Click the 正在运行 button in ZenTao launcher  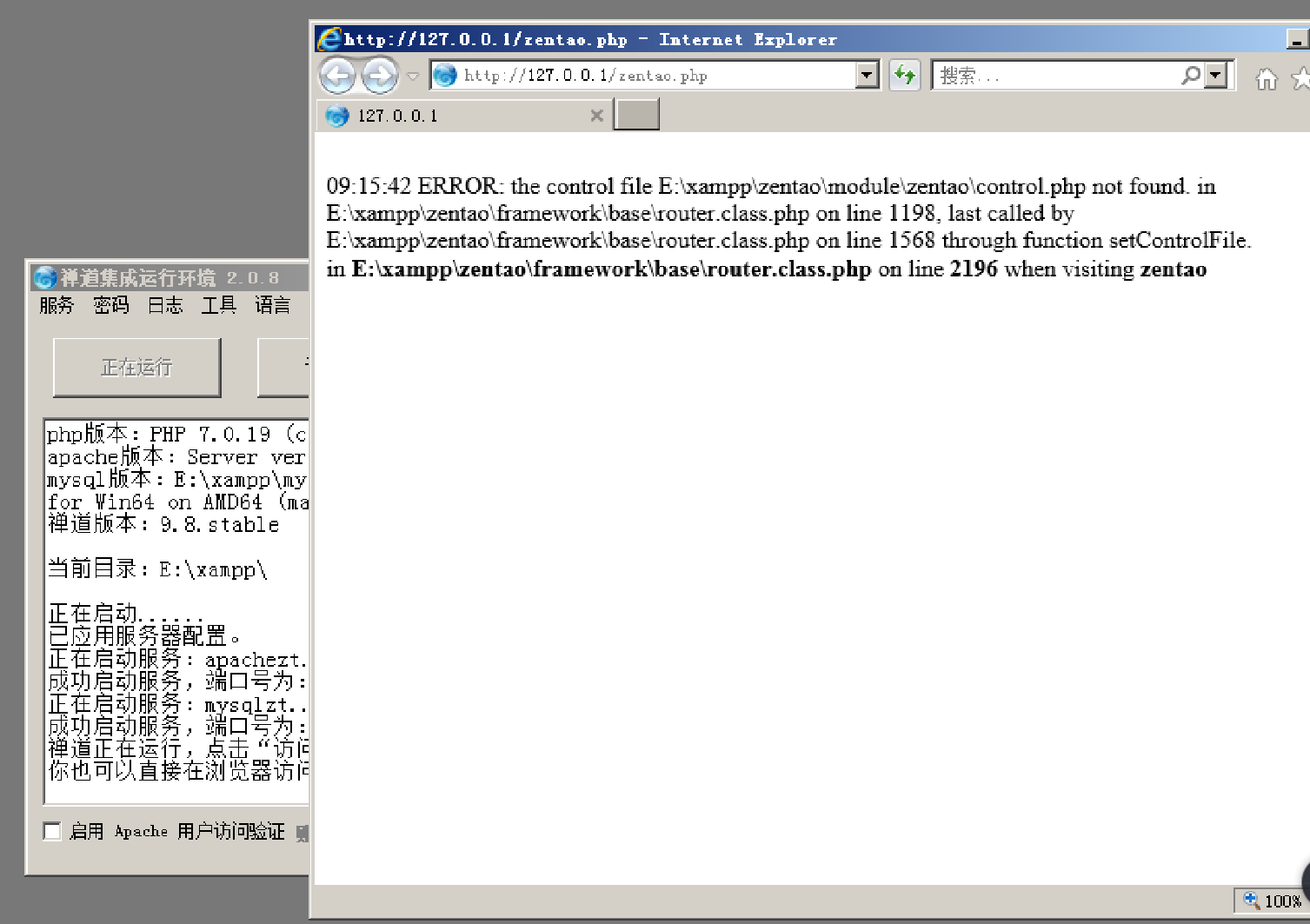pyautogui.click(x=137, y=368)
